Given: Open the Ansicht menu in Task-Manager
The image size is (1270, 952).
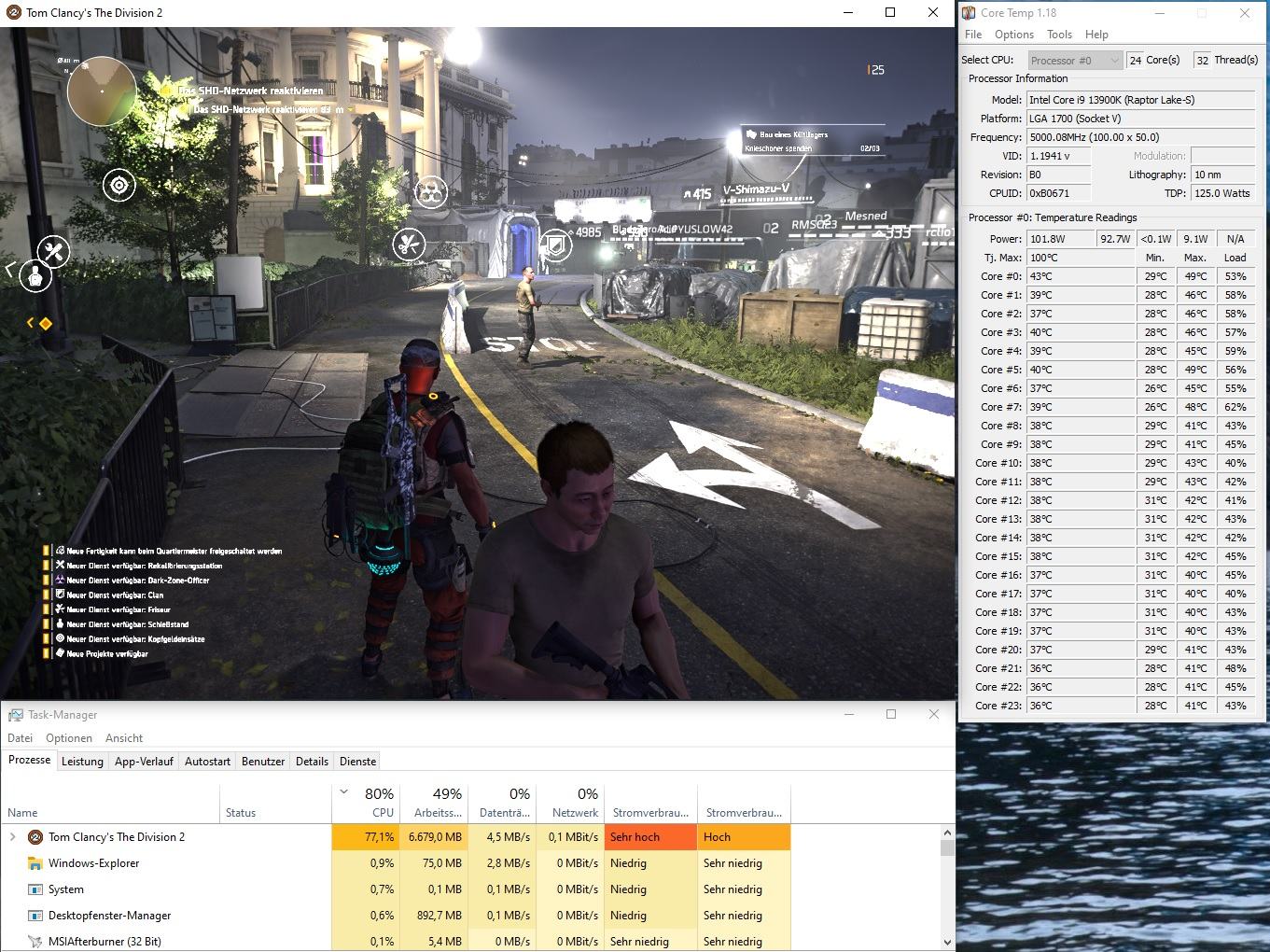Looking at the screenshot, I should 124,737.
